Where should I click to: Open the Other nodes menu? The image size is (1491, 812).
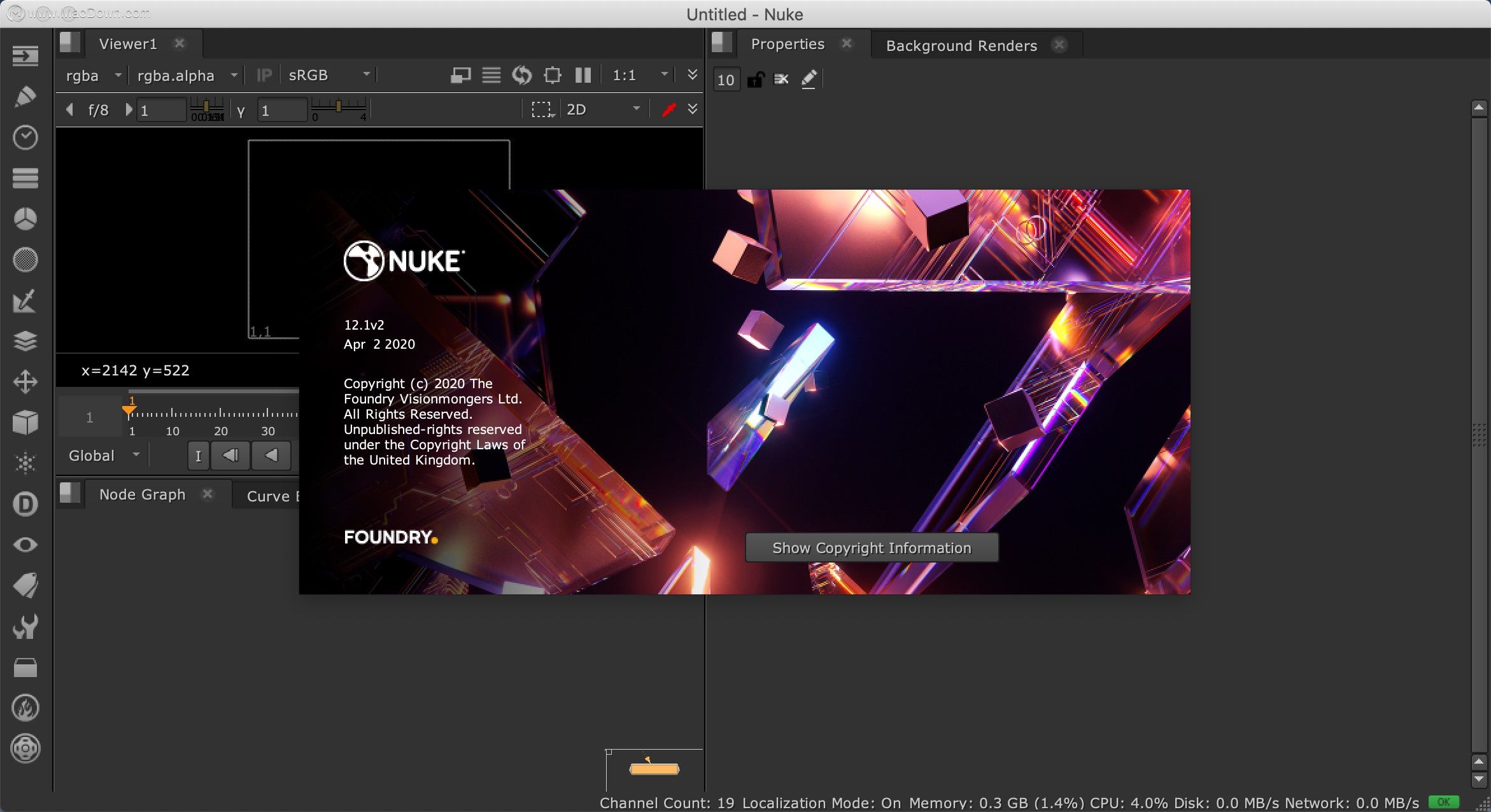[x=25, y=668]
